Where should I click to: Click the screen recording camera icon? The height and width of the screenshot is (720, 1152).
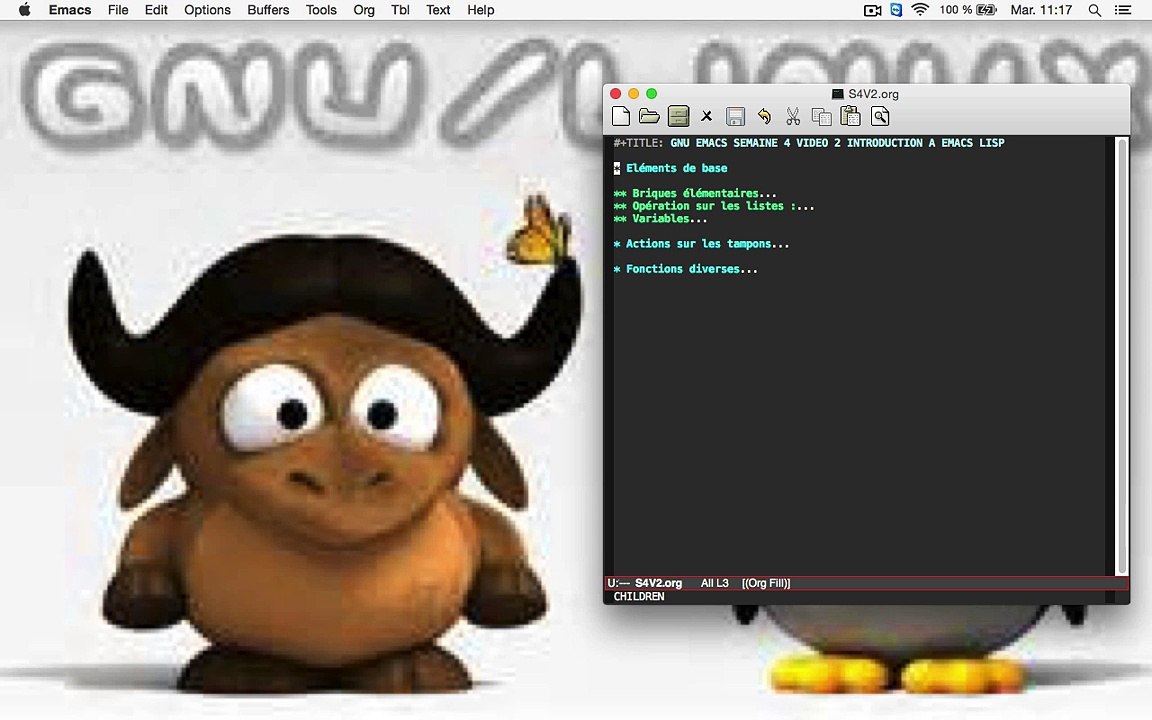click(872, 10)
